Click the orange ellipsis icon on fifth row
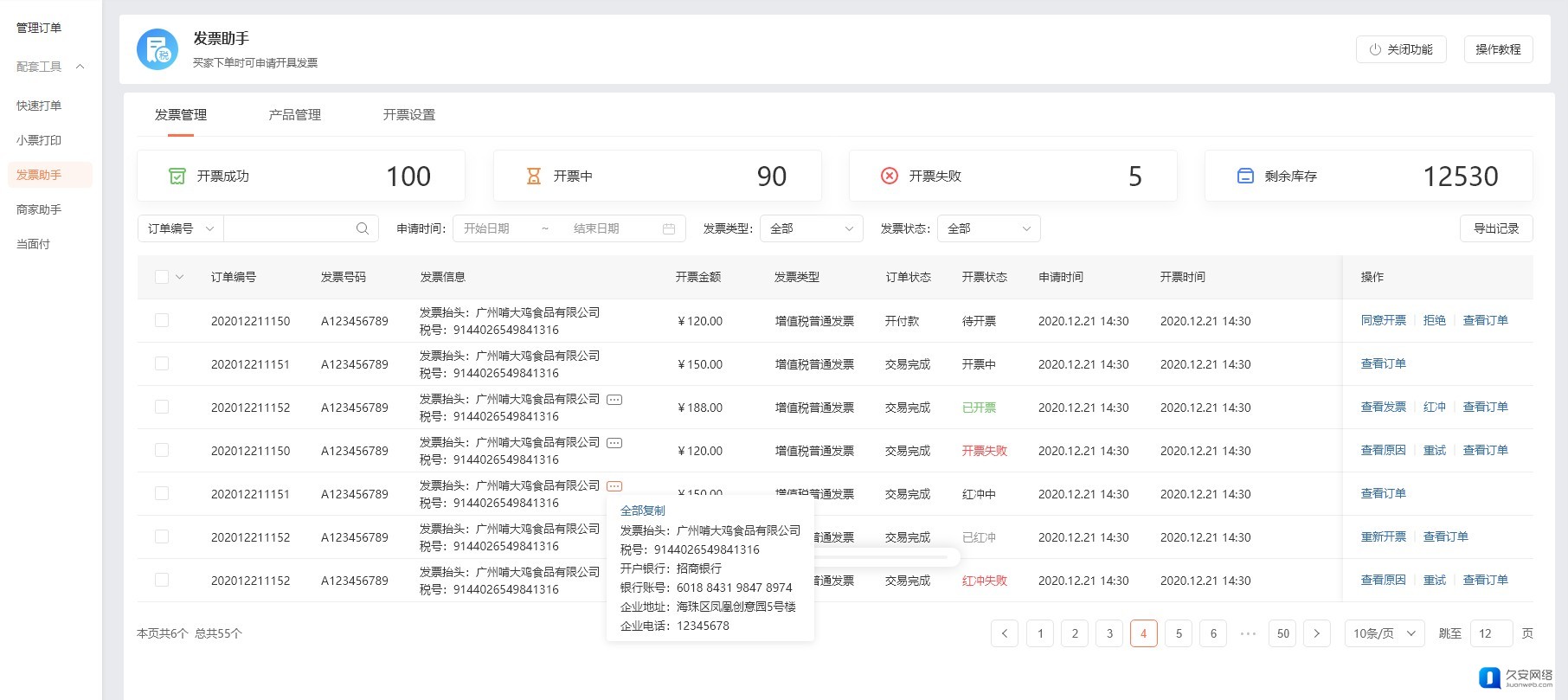 tap(614, 486)
